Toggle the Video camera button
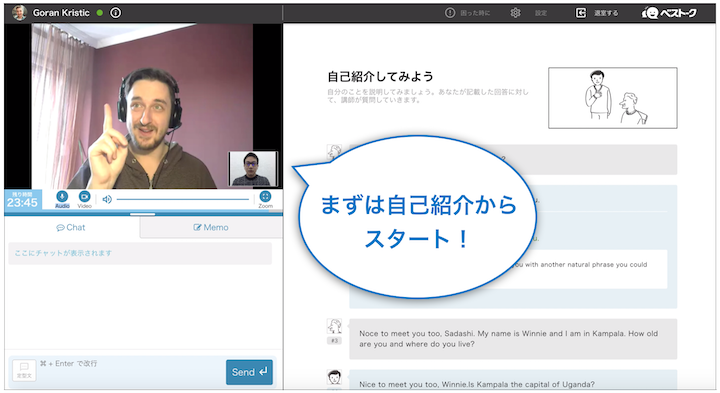This screenshot has width=720, height=393. click(84, 197)
